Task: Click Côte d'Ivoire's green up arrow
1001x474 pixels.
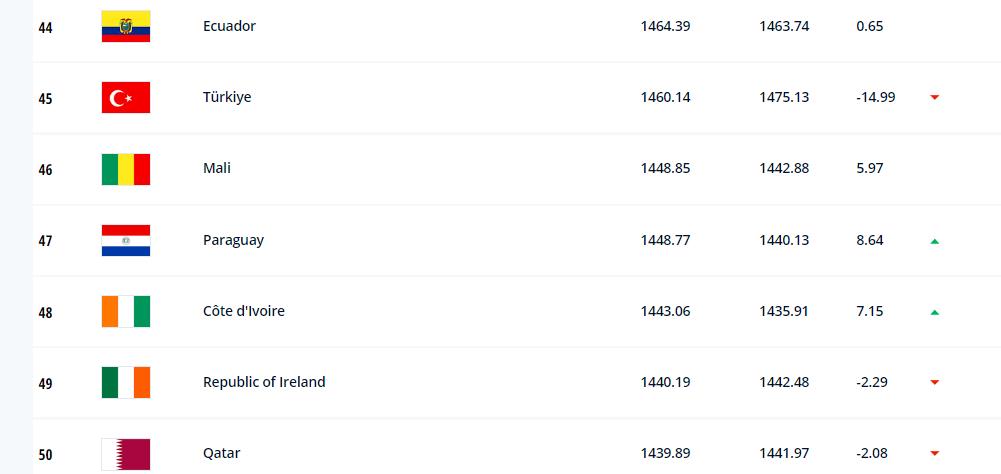Action: pos(935,312)
